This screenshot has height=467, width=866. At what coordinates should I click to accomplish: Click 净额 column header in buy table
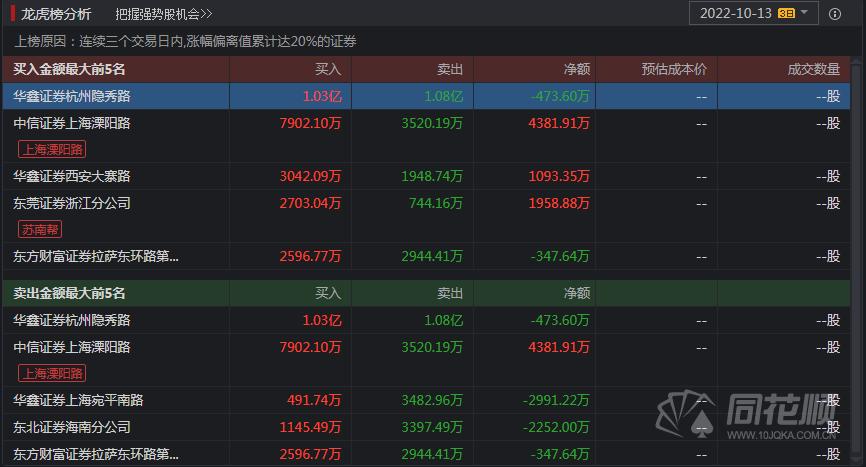[x=577, y=69]
